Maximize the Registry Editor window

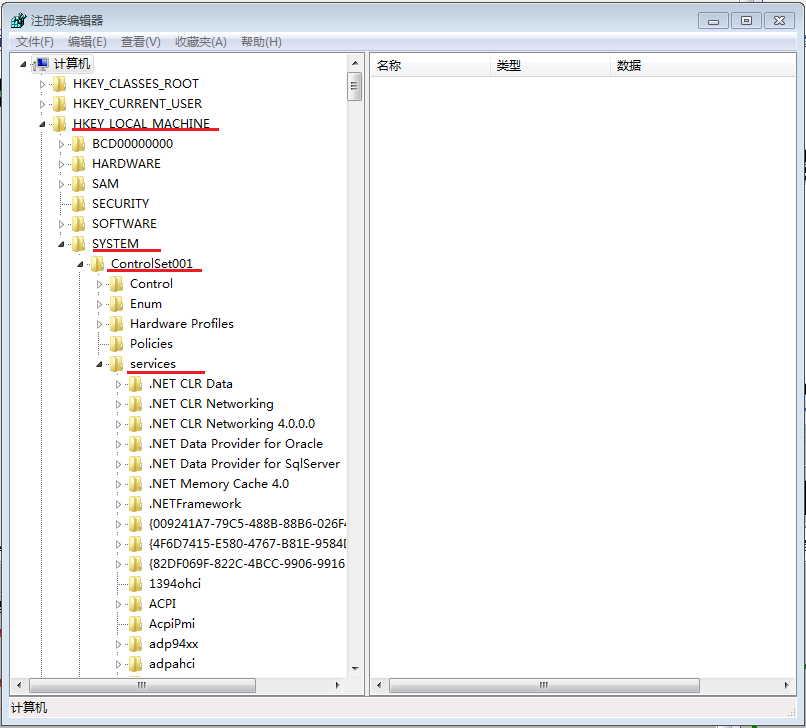point(746,21)
